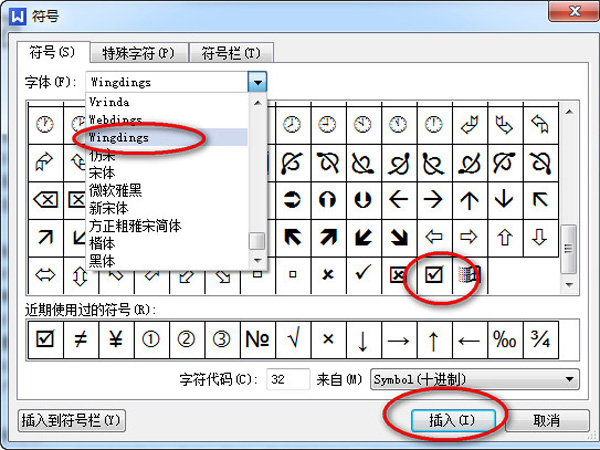The height and width of the screenshot is (450, 600).
Task: Select the thin up arrow in the symbol grid
Action: [x=469, y=199]
